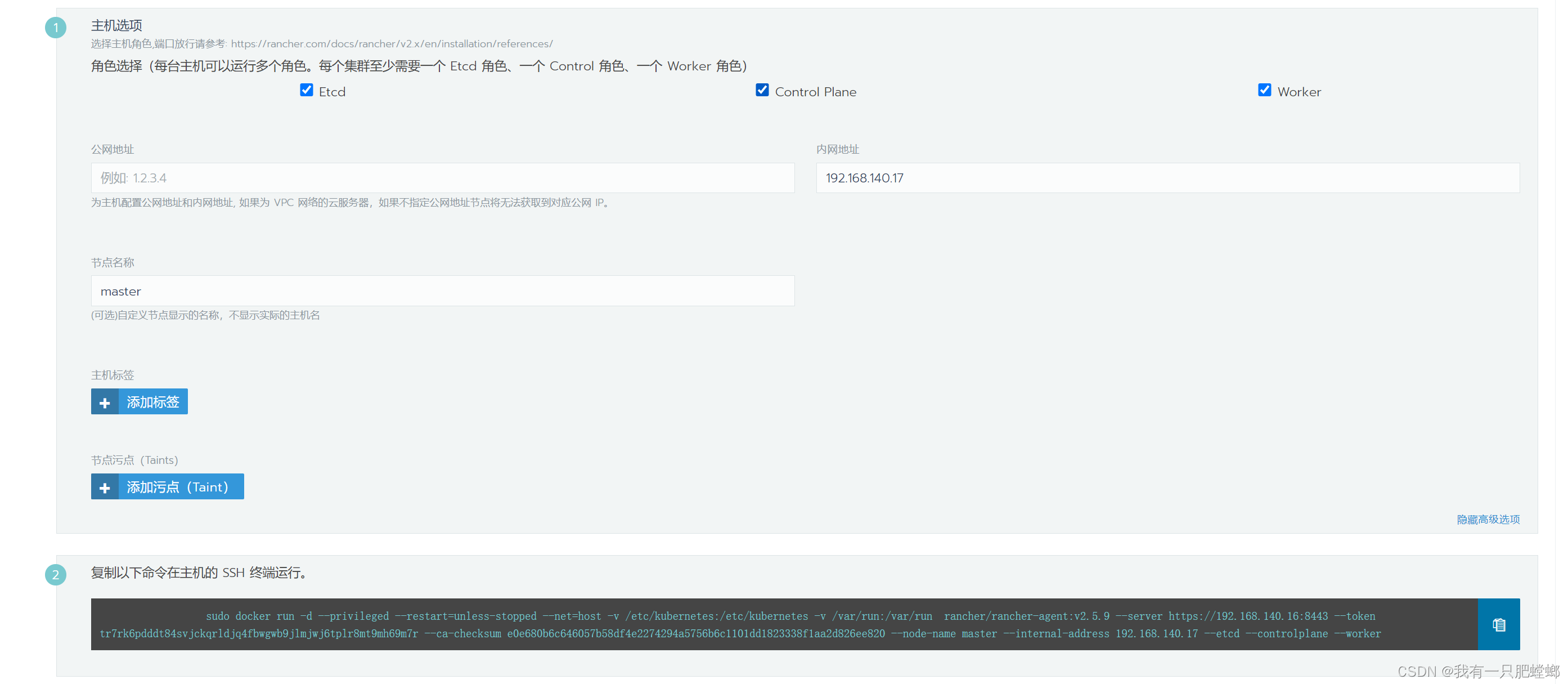Click the 主机标签 label
Viewport: 1568px width, 684px height.
pyautogui.click(x=113, y=375)
